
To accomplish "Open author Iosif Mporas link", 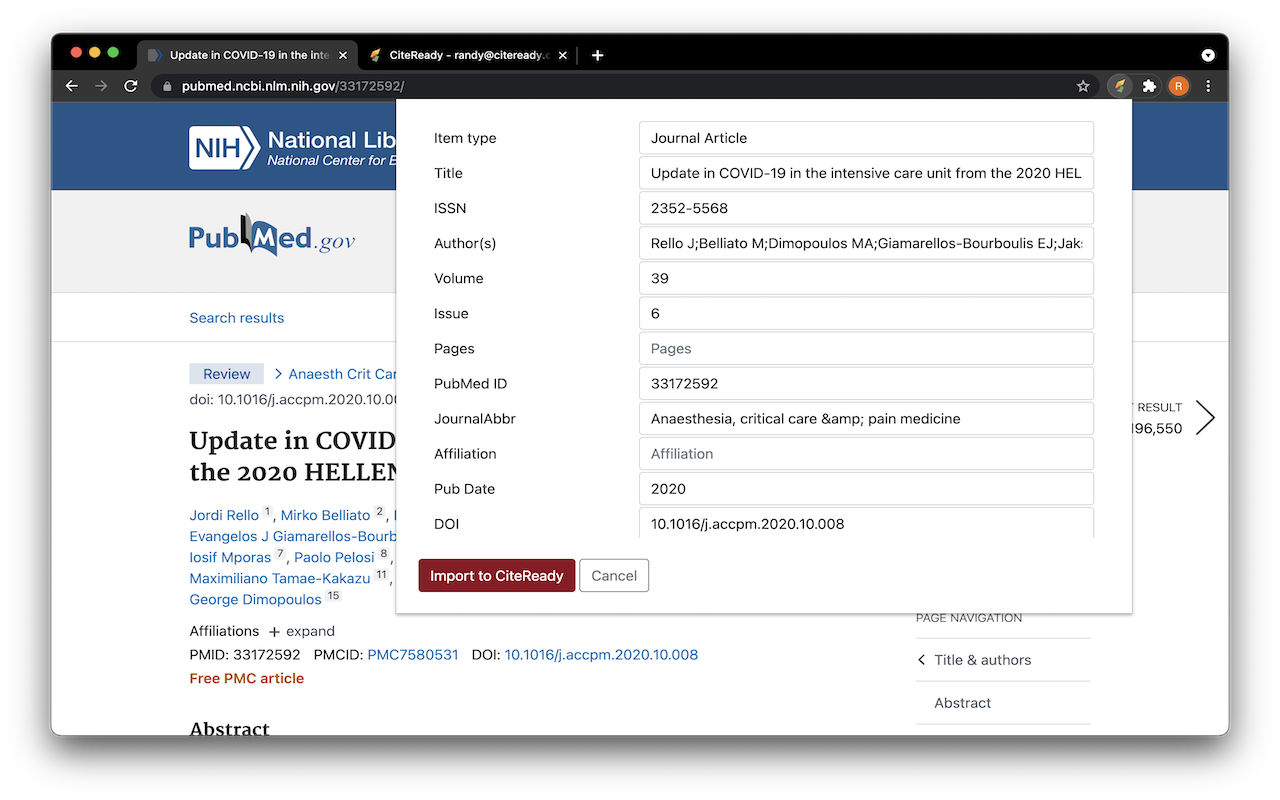I will click(230, 557).
